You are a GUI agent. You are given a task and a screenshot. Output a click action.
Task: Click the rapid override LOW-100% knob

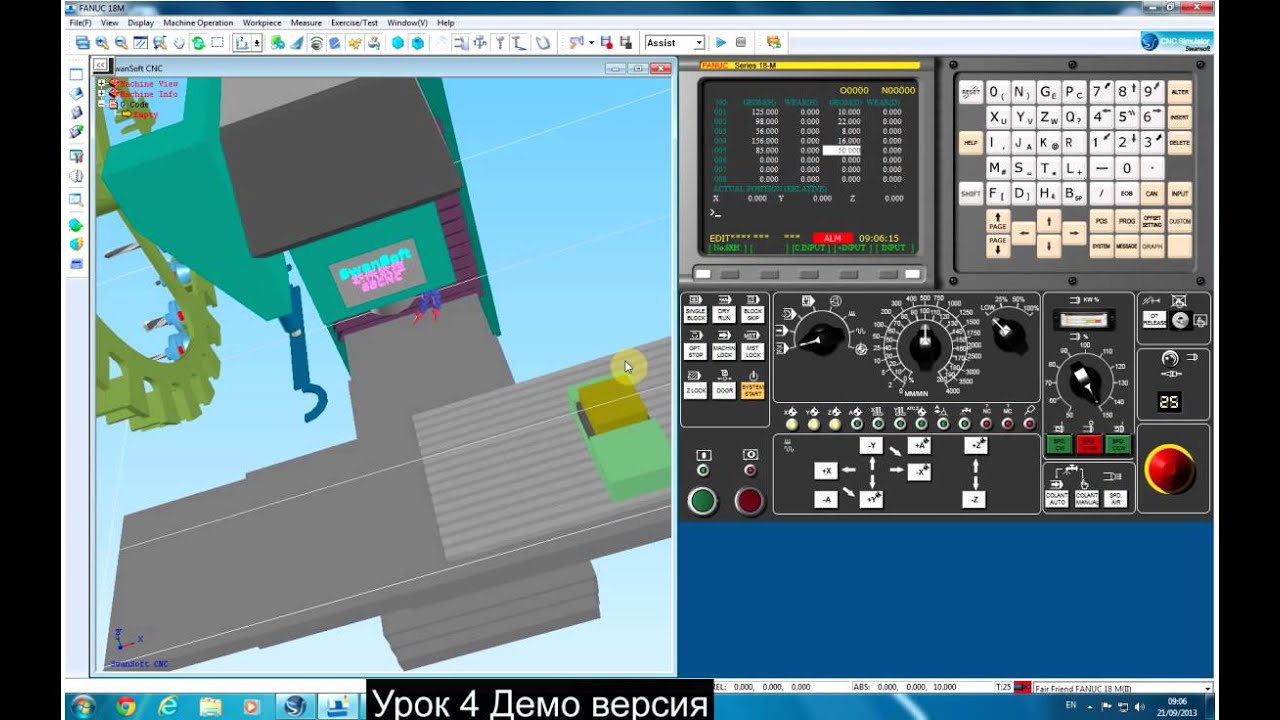1008,333
